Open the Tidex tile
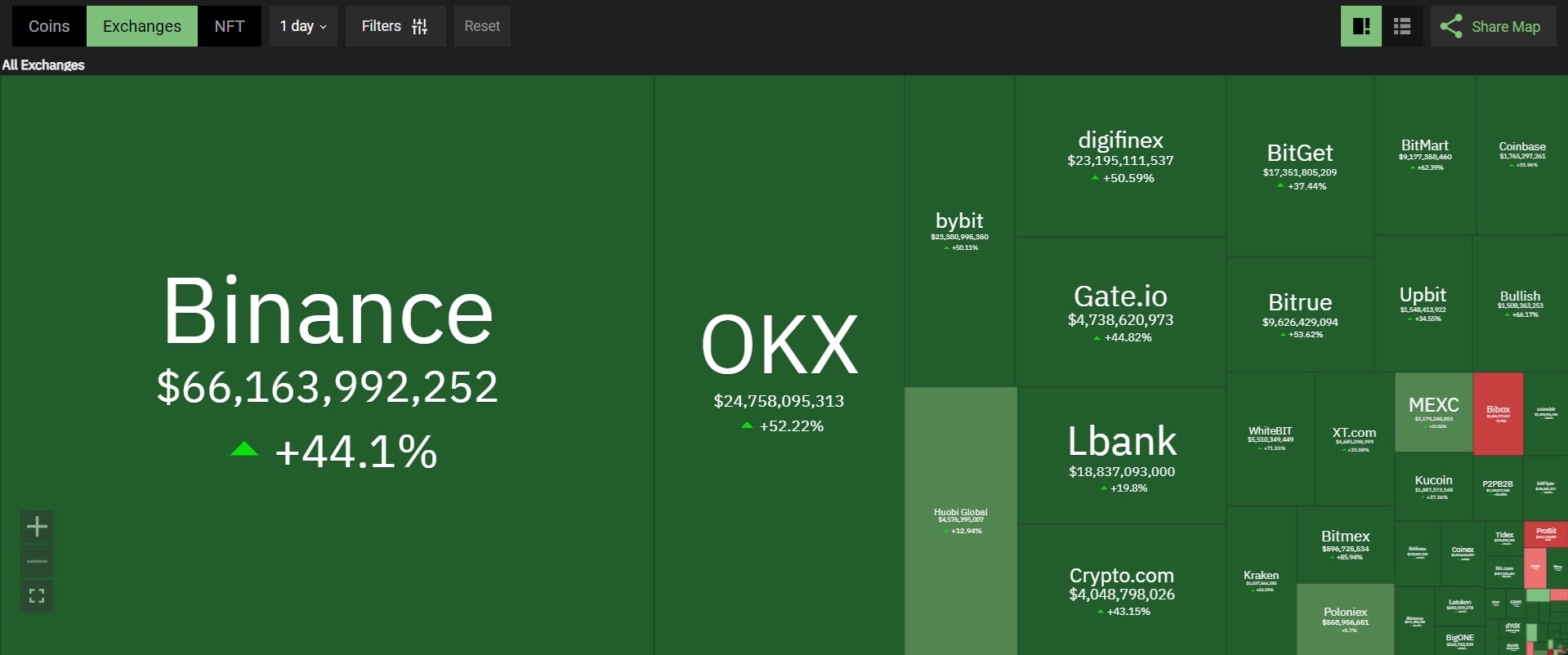Screen dimensions: 1568x655 [x=1504, y=538]
